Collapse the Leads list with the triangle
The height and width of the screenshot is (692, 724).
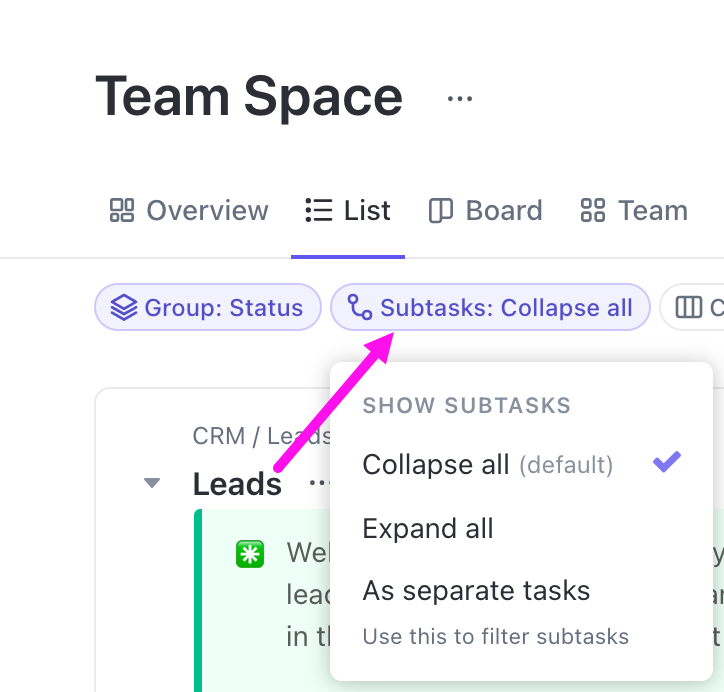[x=152, y=484]
